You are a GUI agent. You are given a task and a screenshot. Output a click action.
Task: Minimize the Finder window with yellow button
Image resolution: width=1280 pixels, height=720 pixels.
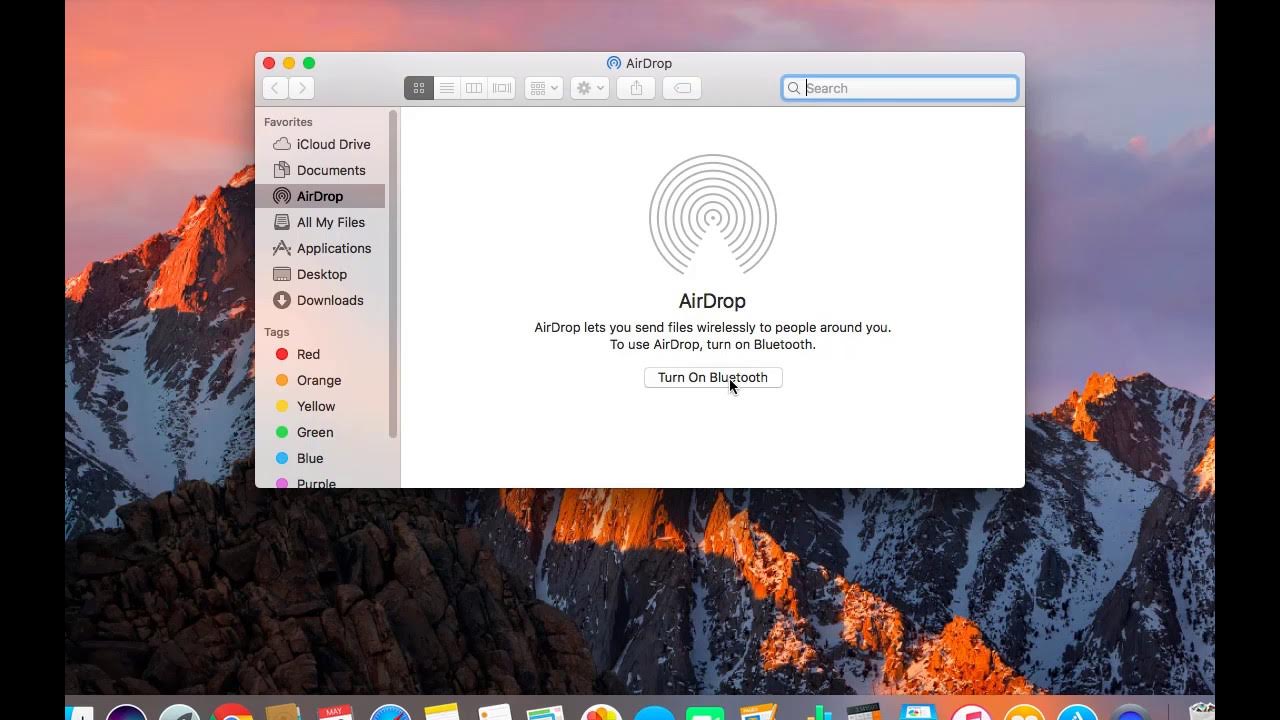pos(289,63)
